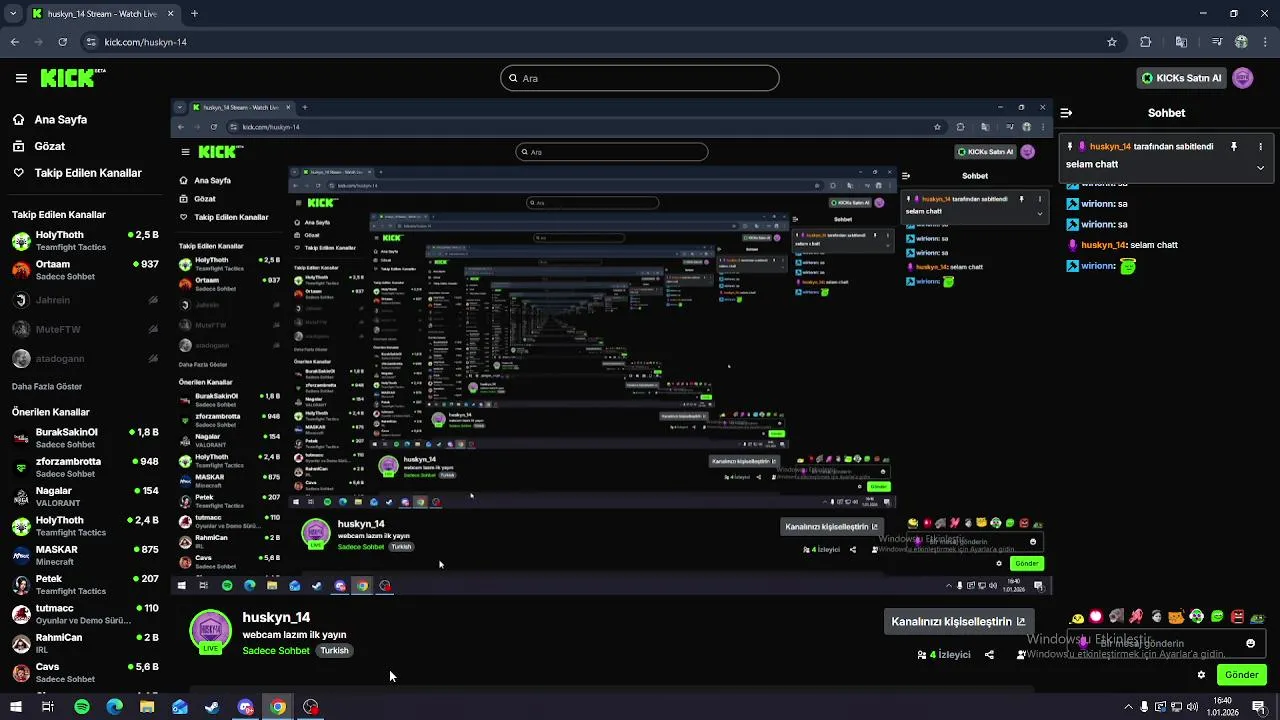Insert the green smiley quick emote
The height and width of the screenshot is (720, 1280).
[x=1217, y=617]
